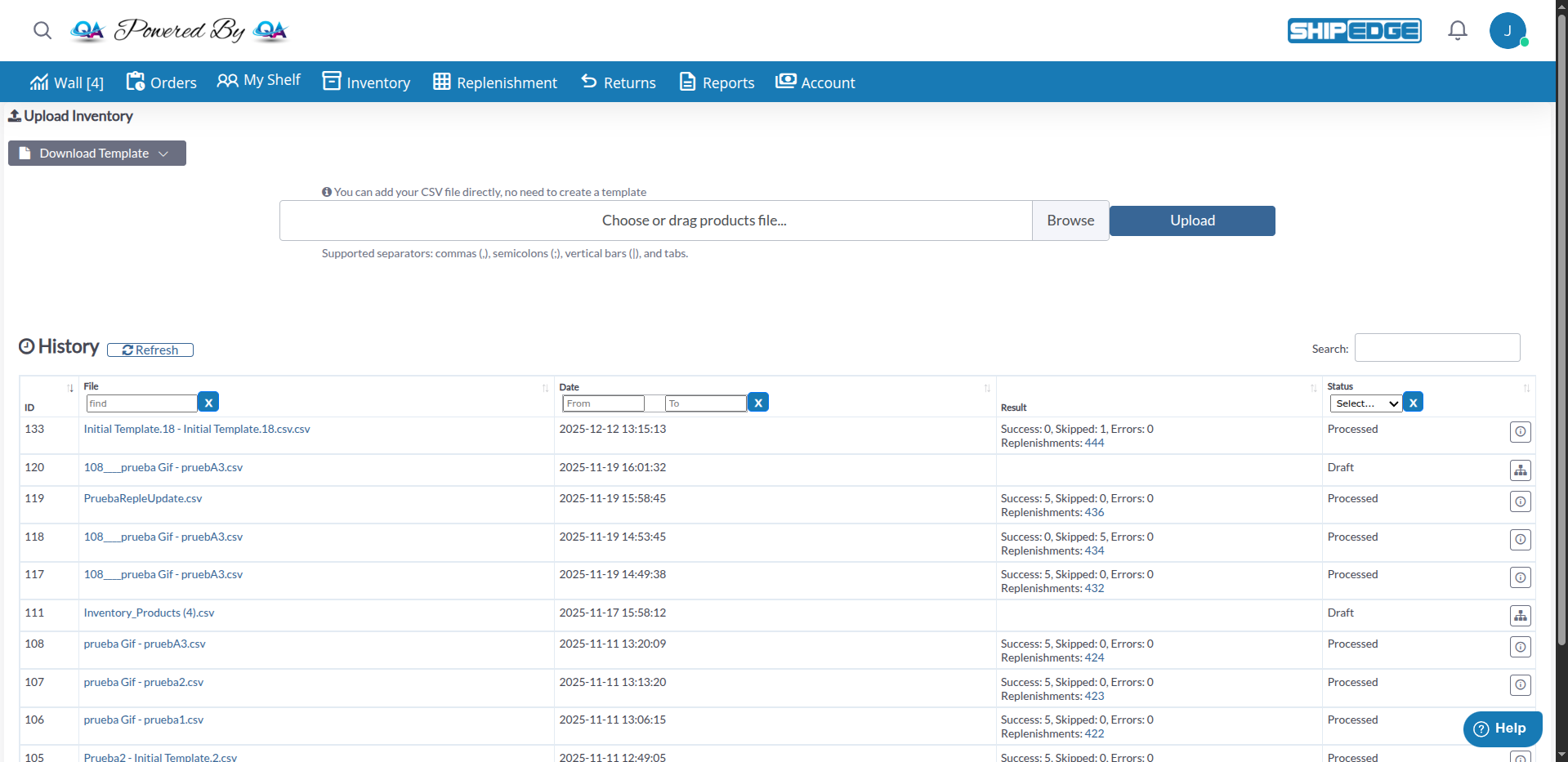This screenshot has width=1568, height=762.
Task: Navigate to the Reports menu
Action: [x=715, y=82]
